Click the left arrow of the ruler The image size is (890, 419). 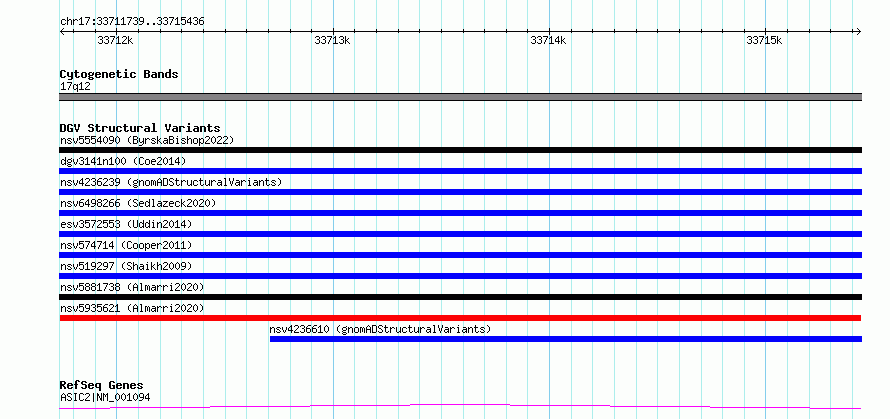[62, 31]
